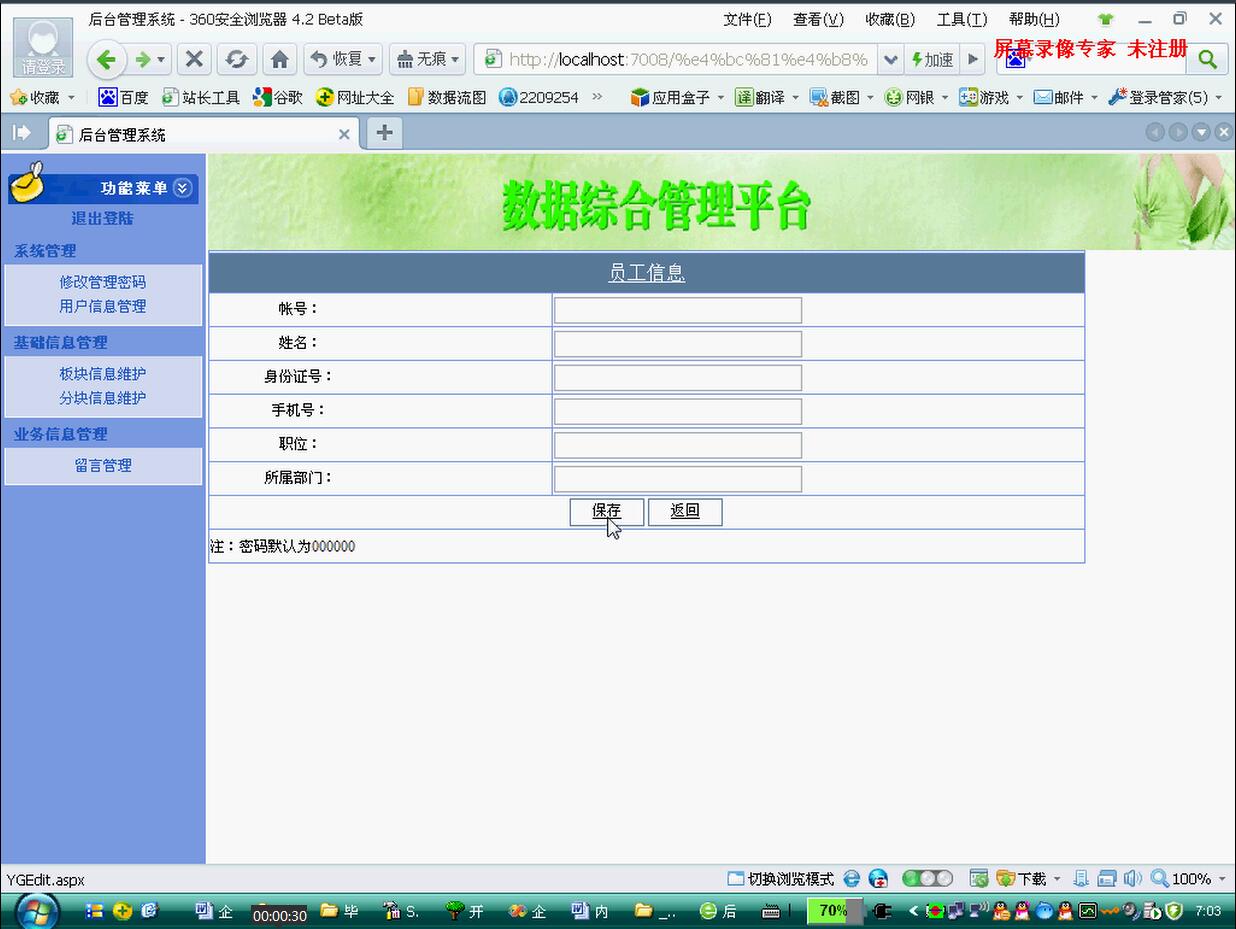Click the zoom magnifier showing 100%

tap(1160, 879)
